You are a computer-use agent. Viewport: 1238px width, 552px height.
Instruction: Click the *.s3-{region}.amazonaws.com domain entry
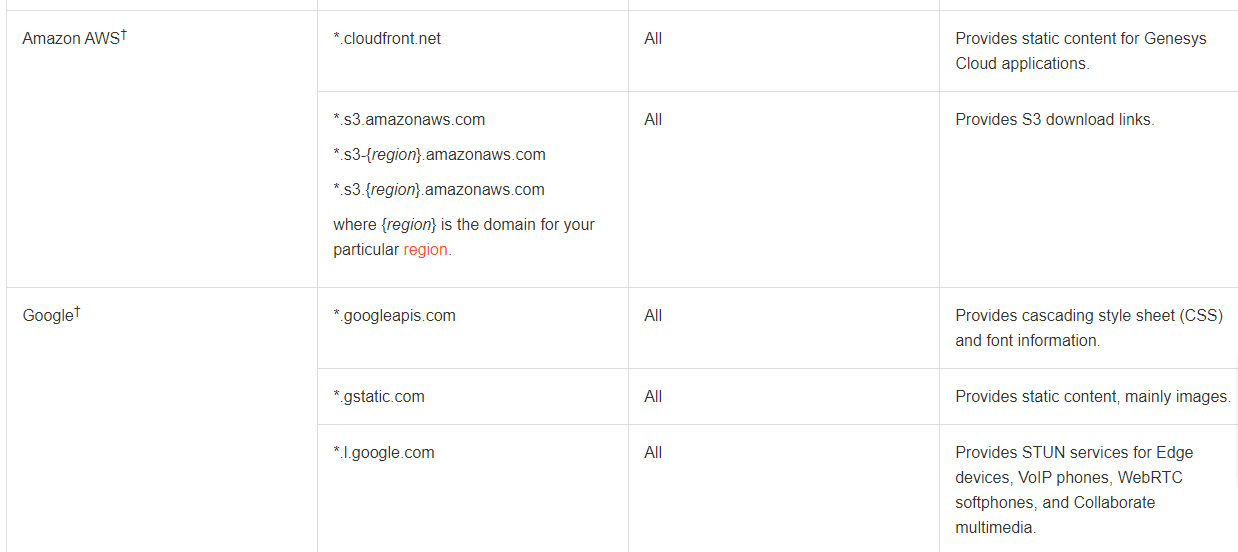pyautogui.click(x=439, y=155)
